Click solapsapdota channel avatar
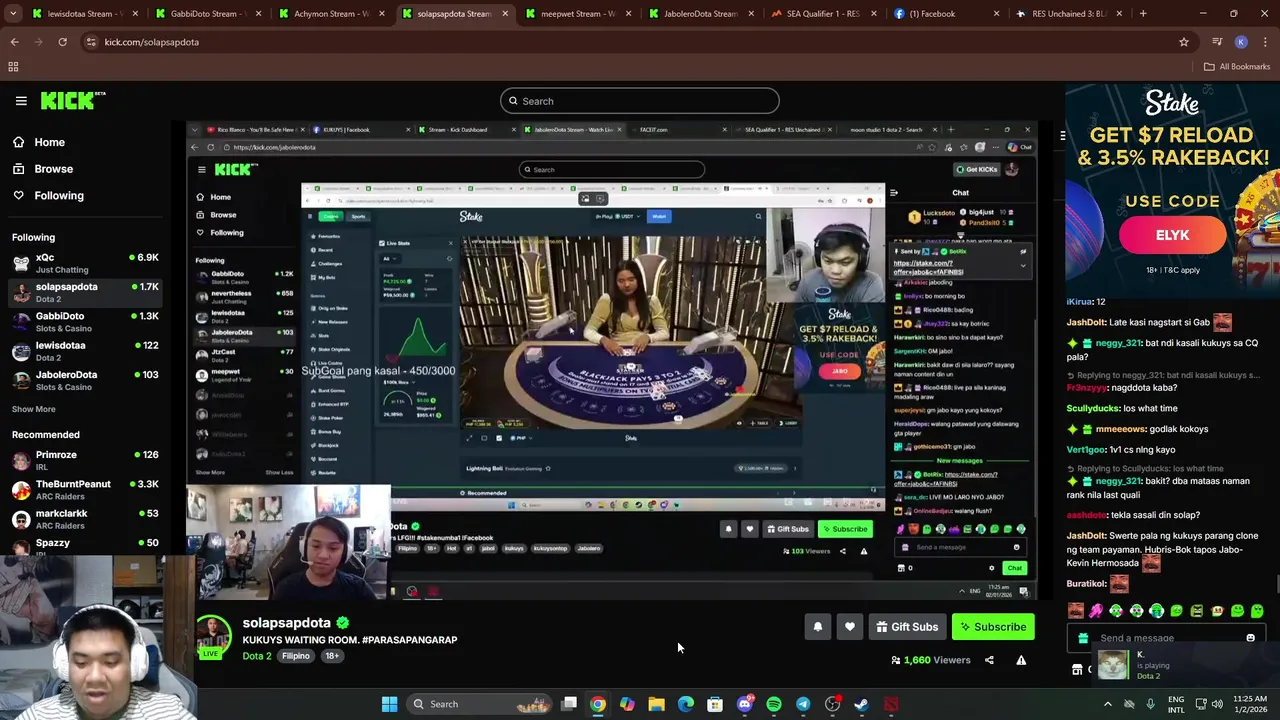1280x720 pixels. pos(213,635)
